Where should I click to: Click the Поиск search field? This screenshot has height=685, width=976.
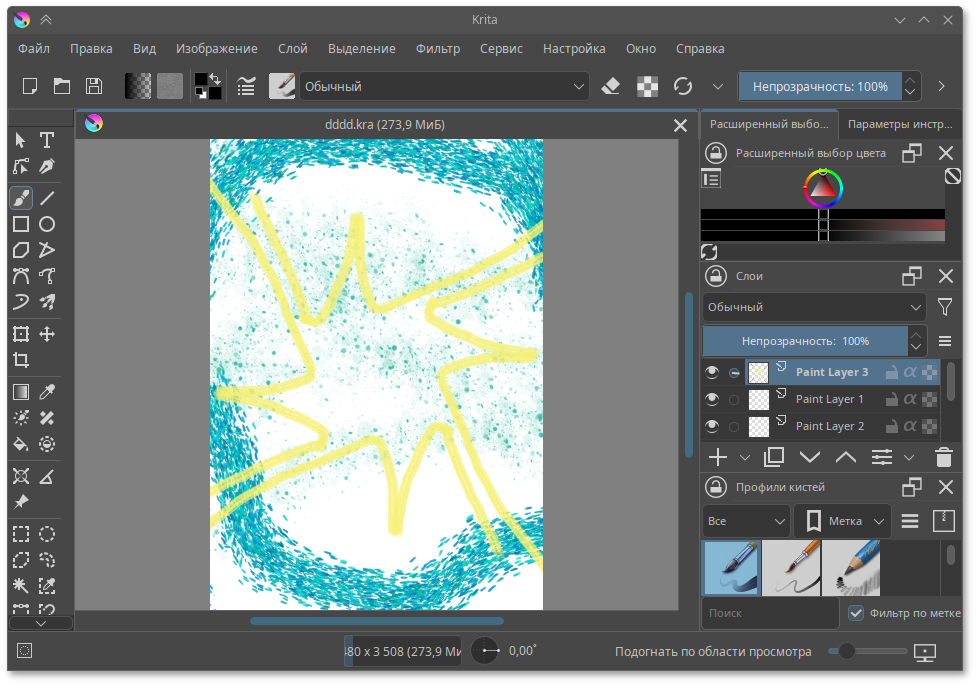[770, 613]
